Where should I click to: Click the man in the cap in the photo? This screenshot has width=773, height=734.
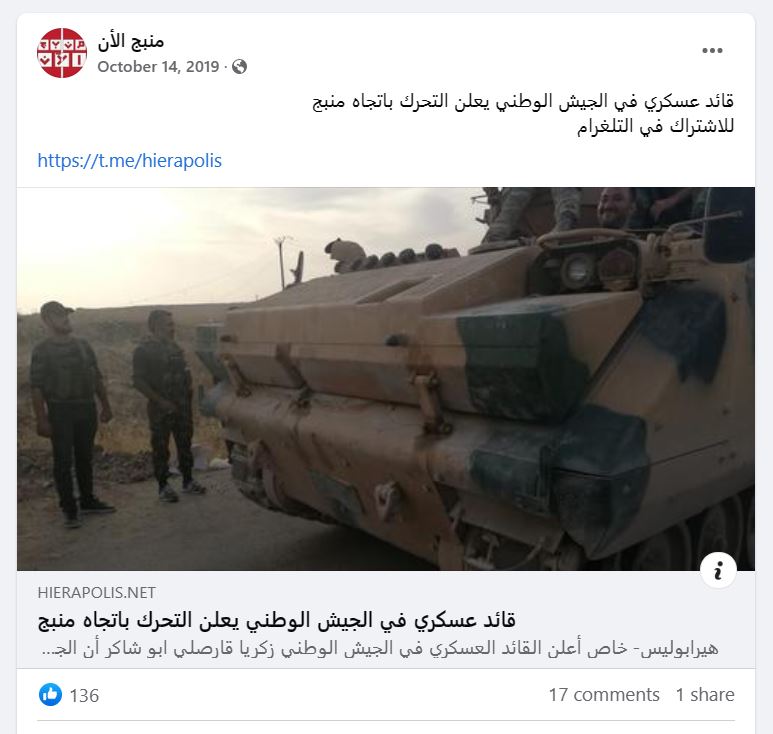(x=69, y=413)
